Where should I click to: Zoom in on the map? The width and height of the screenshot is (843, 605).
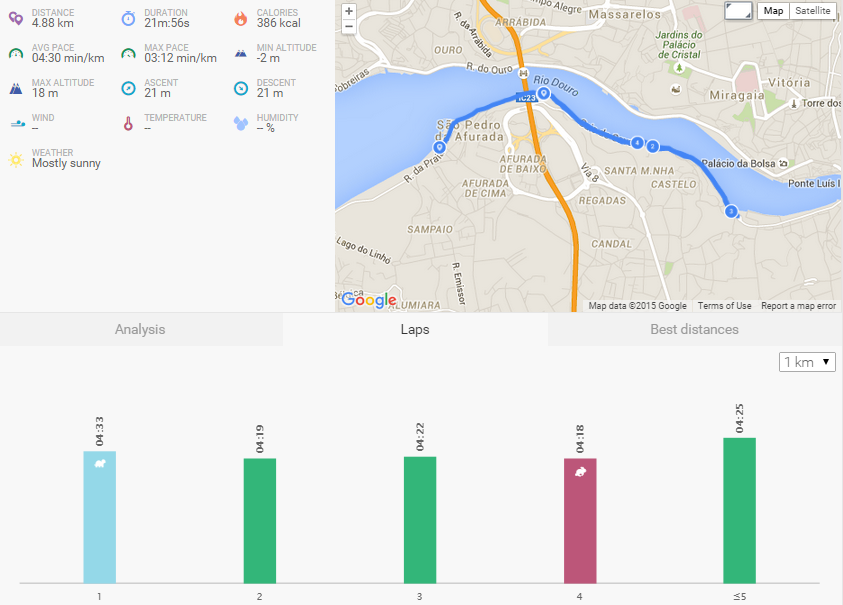click(348, 11)
